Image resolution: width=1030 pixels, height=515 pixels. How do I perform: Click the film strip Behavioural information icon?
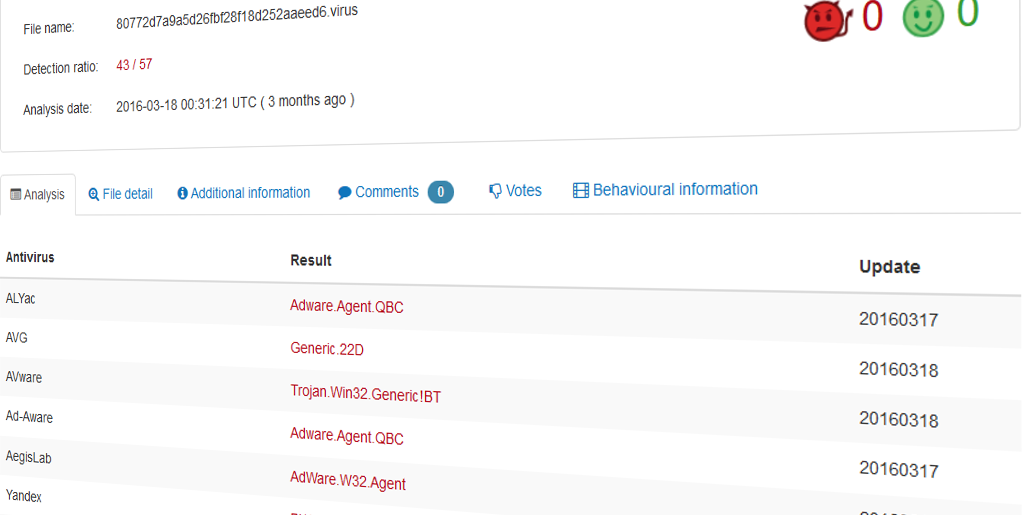pyautogui.click(x=581, y=190)
